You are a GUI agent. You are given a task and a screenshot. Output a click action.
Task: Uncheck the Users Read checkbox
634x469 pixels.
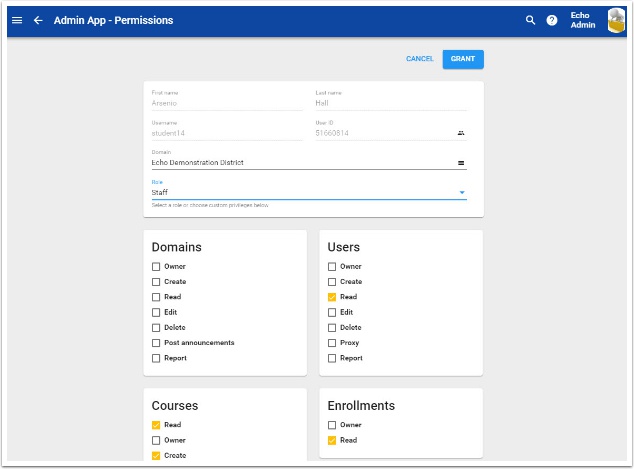332,297
